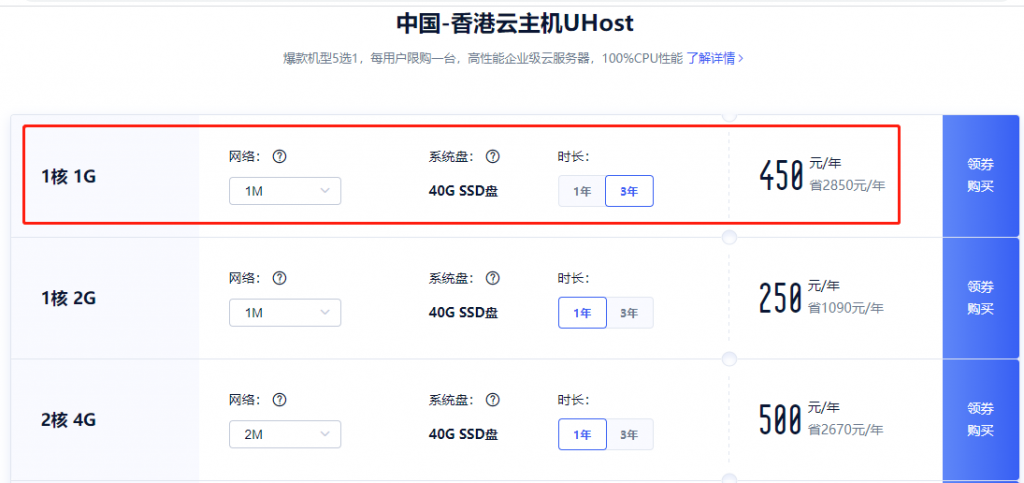Image resolution: width=1024 pixels, height=483 pixels.
Task: Click system disk help icon in 2核 4G row
Action: coord(493,399)
